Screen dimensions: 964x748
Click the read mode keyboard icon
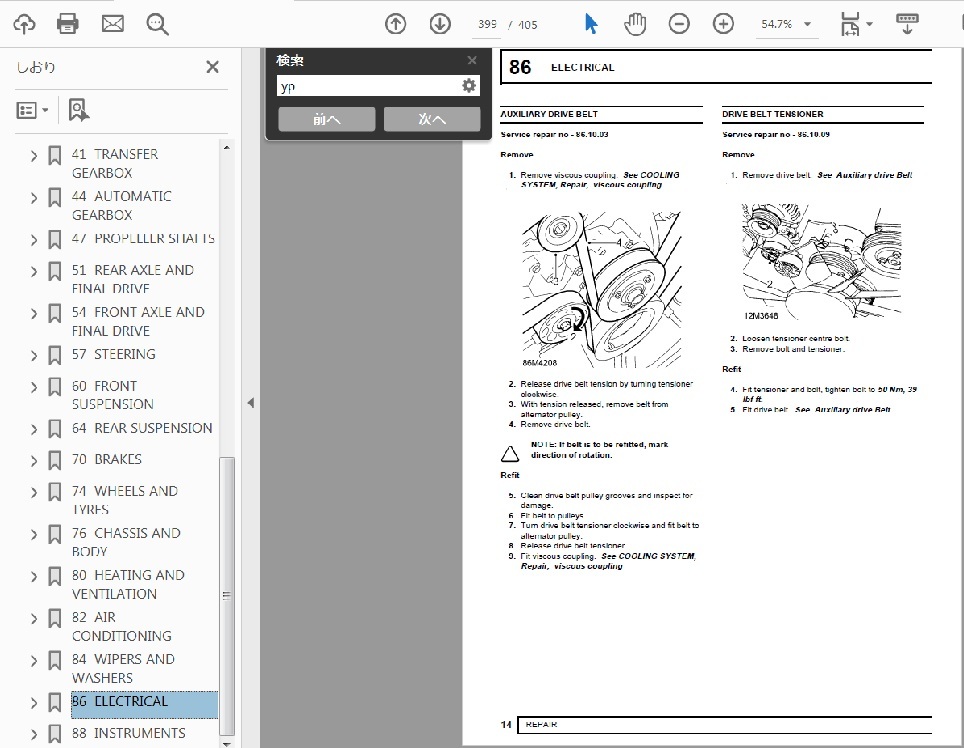pyautogui.click(x=907, y=24)
